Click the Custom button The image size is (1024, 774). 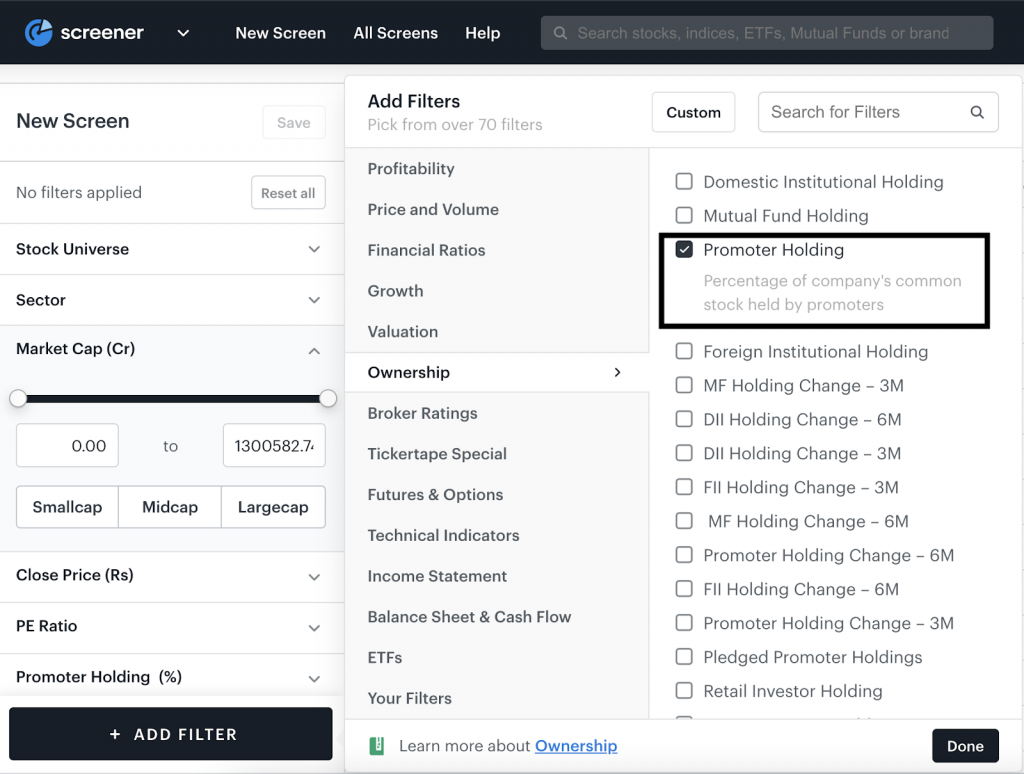(x=693, y=112)
